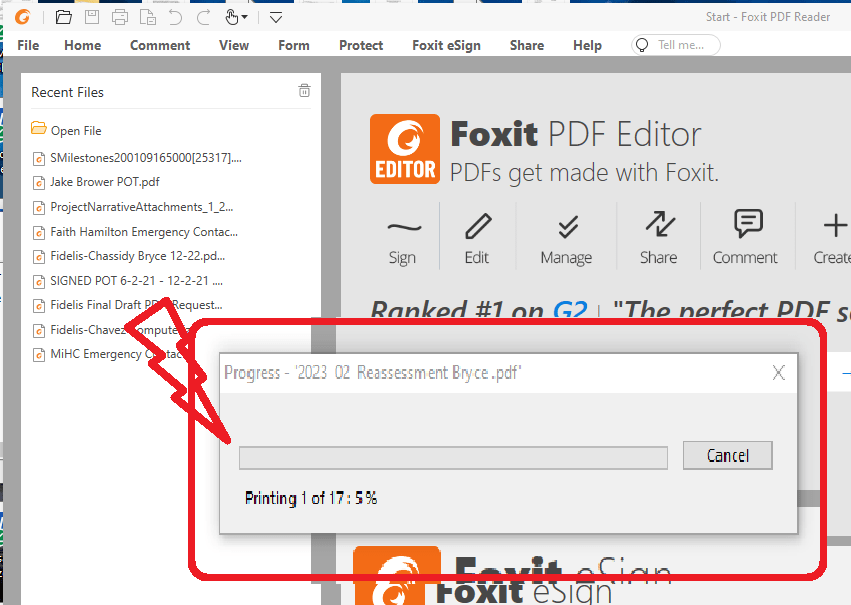
Task: Click the Share arrows icon in banner
Action: pyautogui.click(x=660, y=224)
